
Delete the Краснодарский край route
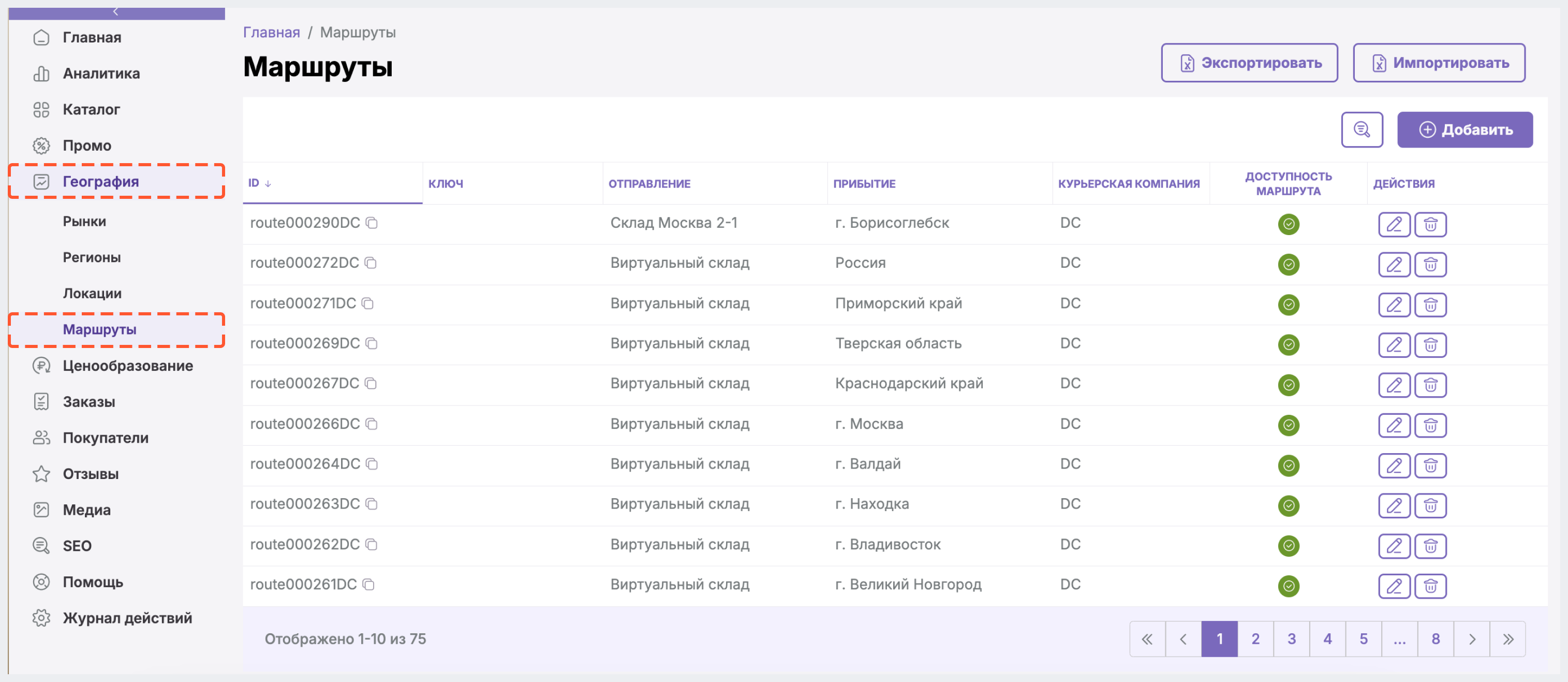[x=1430, y=385]
